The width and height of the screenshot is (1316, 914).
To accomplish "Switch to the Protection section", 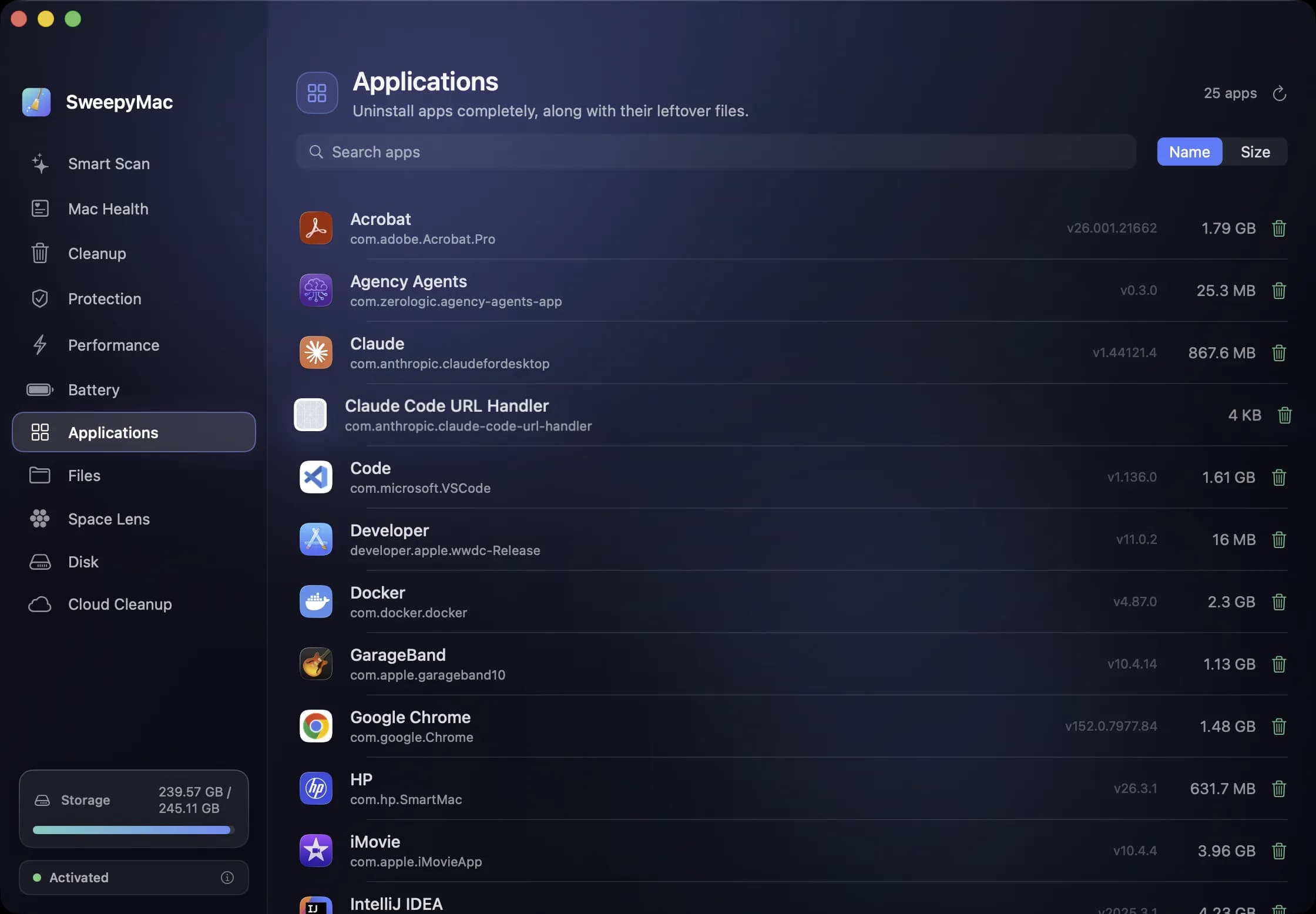I will [x=134, y=299].
